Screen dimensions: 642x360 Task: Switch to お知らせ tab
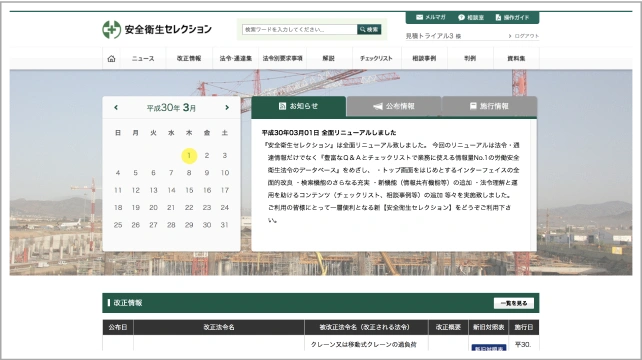tap(298, 106)
